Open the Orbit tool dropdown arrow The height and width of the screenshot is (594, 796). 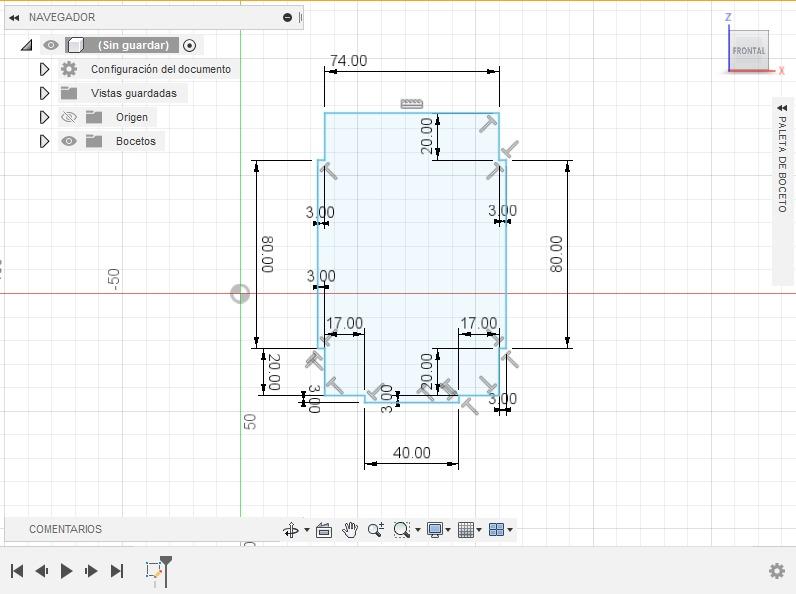(307, 530)
